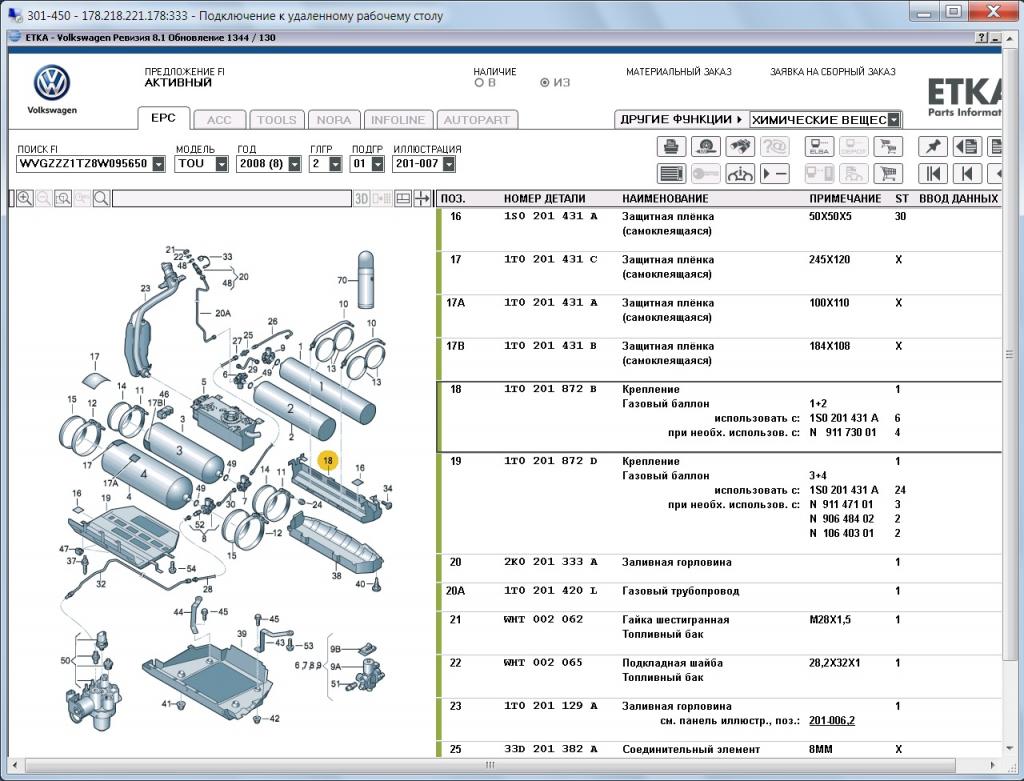Open the МОДЕЛЬ TOU dropdown

click(x=222, y=164)
